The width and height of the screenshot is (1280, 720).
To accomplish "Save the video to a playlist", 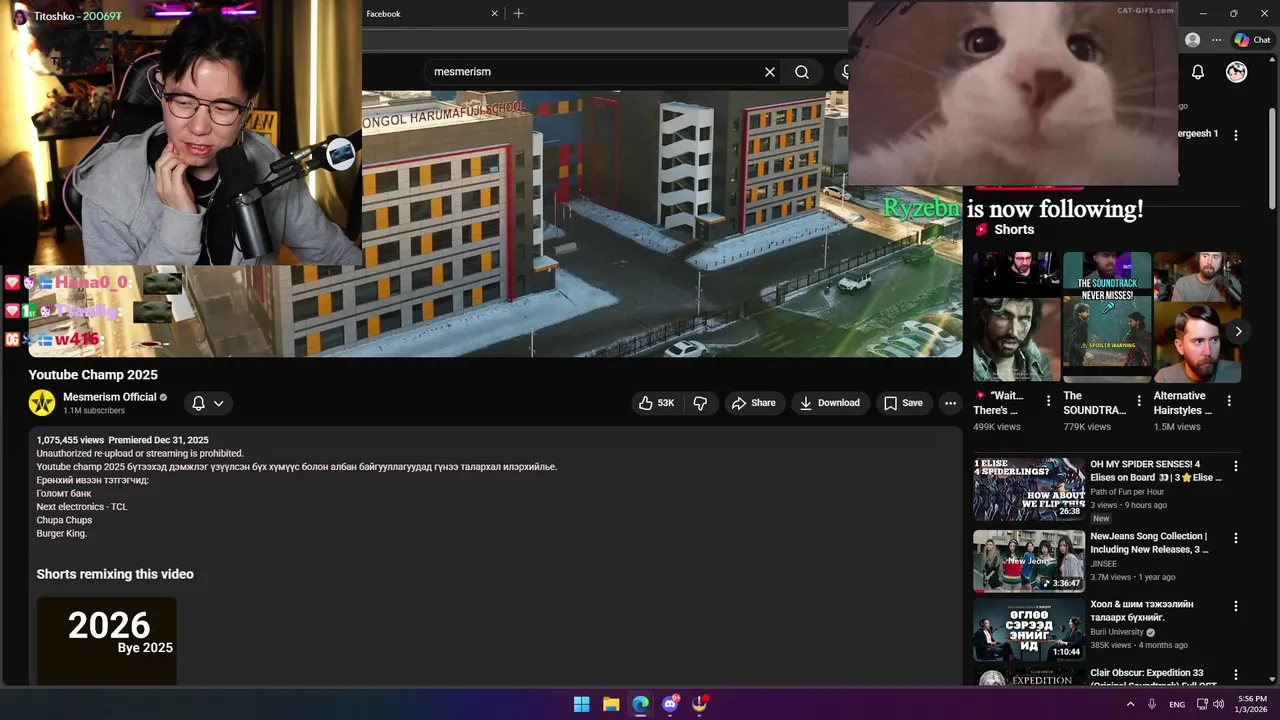I will tap(903, 403).
